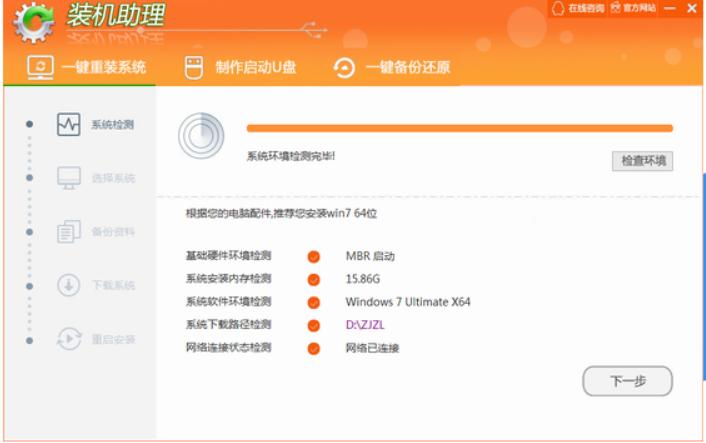Viewport: 706px width, 443px height.
Task: Click step dot beside 重启安装
Action: 30,340
